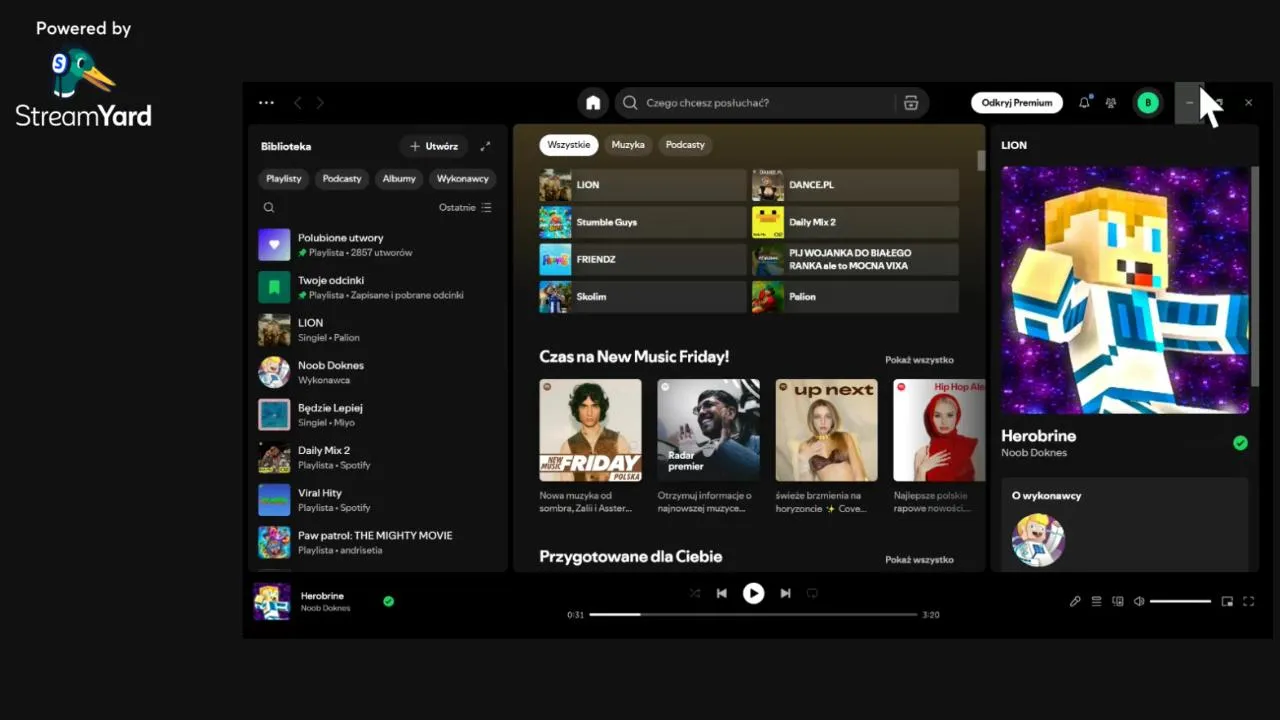Screen dimensions: 1280x720
Task: Open the New Music Friday Polska card
Action: click(x=590, y=446)
